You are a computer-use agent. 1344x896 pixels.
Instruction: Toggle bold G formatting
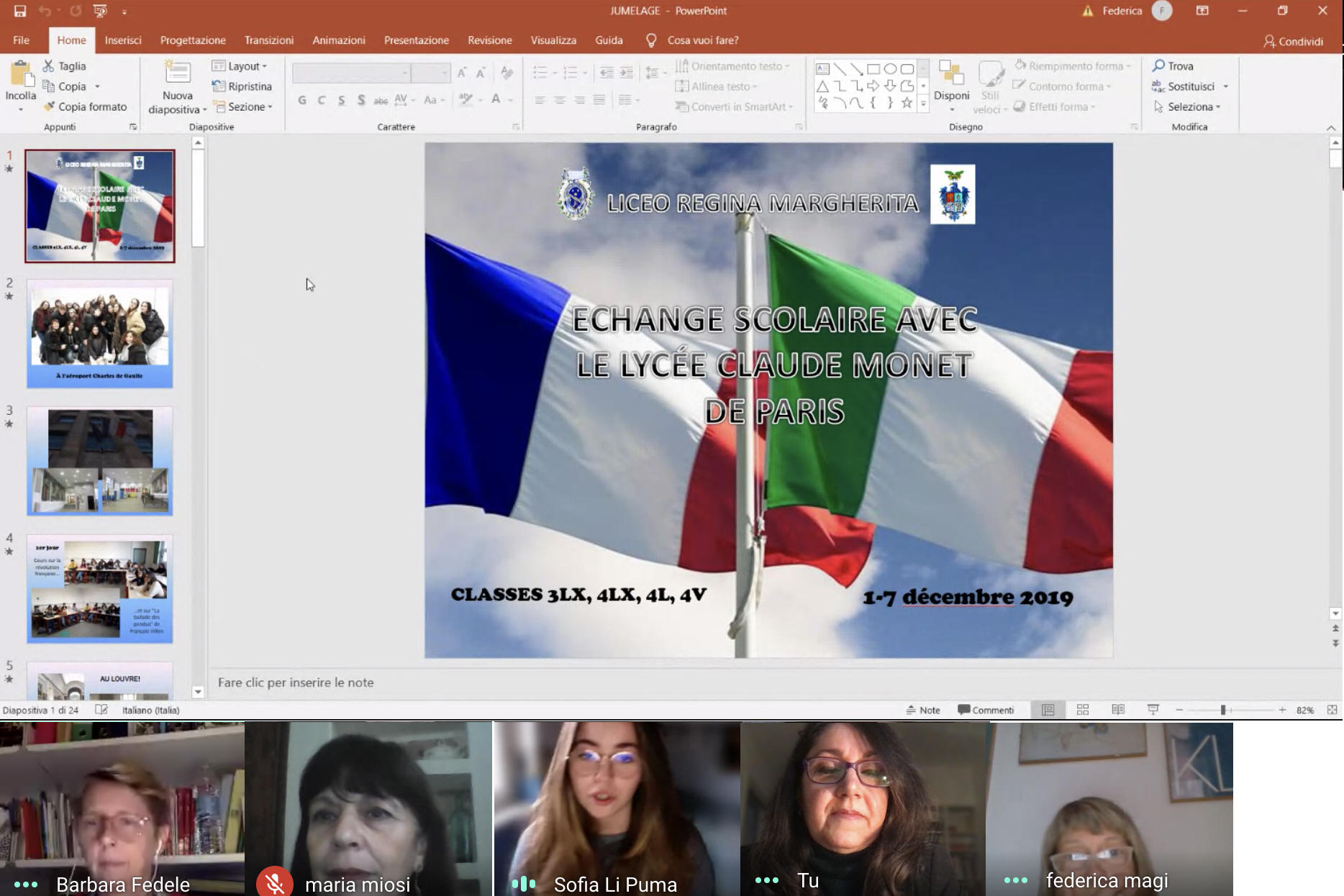tap(302, 100)
